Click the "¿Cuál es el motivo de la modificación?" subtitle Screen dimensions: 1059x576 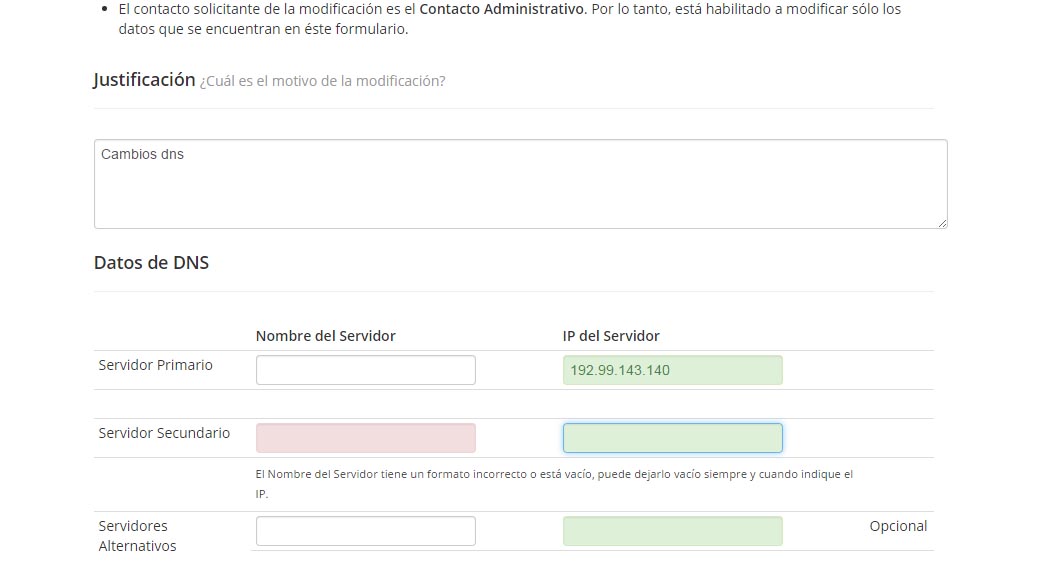(322, 81)
